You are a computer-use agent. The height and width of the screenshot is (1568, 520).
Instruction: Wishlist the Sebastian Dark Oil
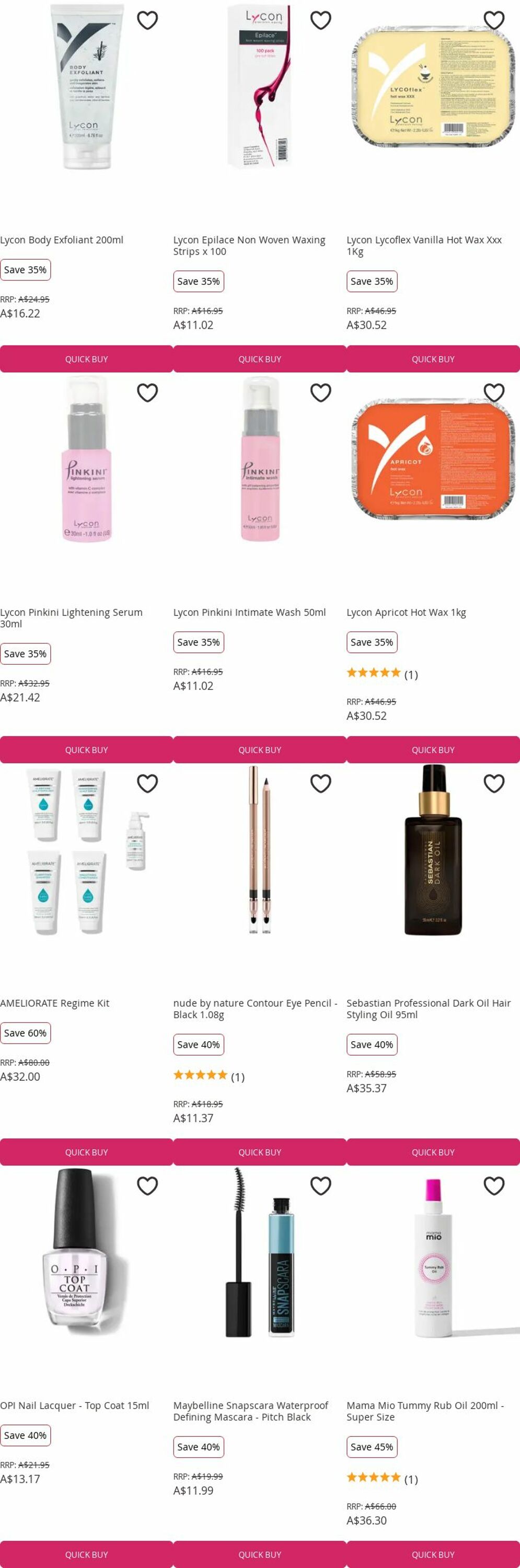[x=494, y=784]
